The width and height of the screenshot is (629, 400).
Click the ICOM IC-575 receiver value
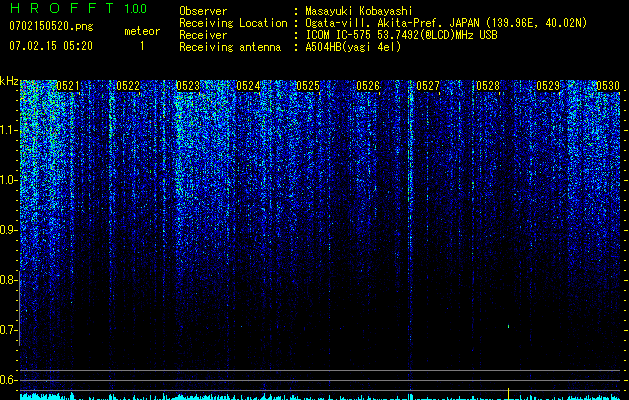[x=401, y=35]
